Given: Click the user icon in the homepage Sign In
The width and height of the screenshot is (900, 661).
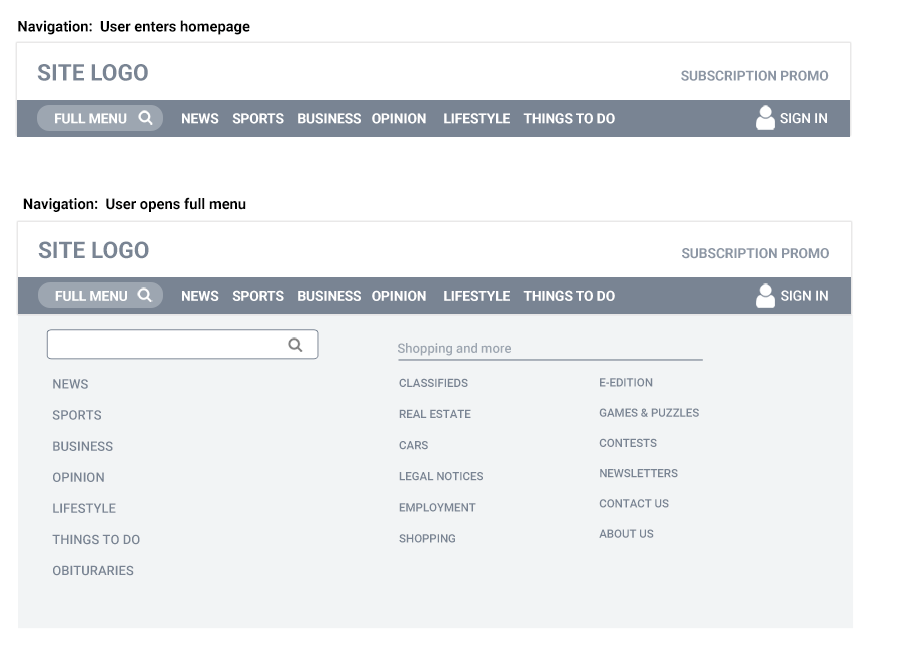Looking at the screenshot, I should tap(765, 118).
